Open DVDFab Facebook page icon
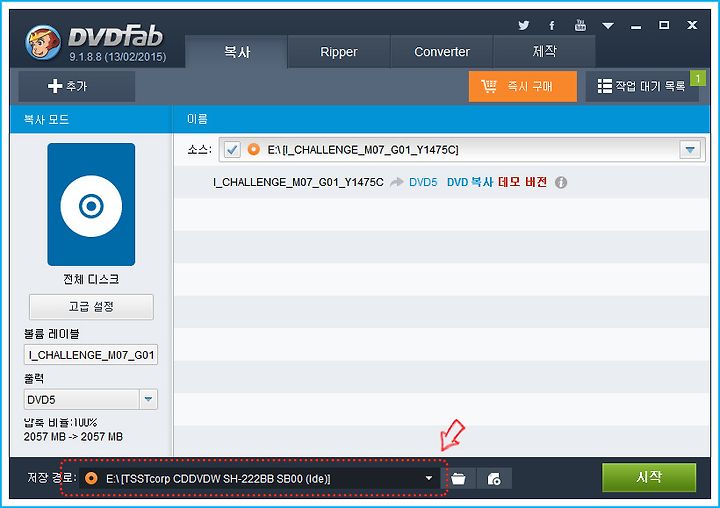 551,25
